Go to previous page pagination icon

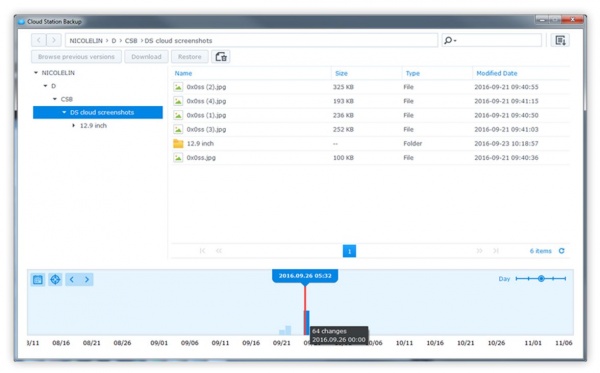point(218,251)
